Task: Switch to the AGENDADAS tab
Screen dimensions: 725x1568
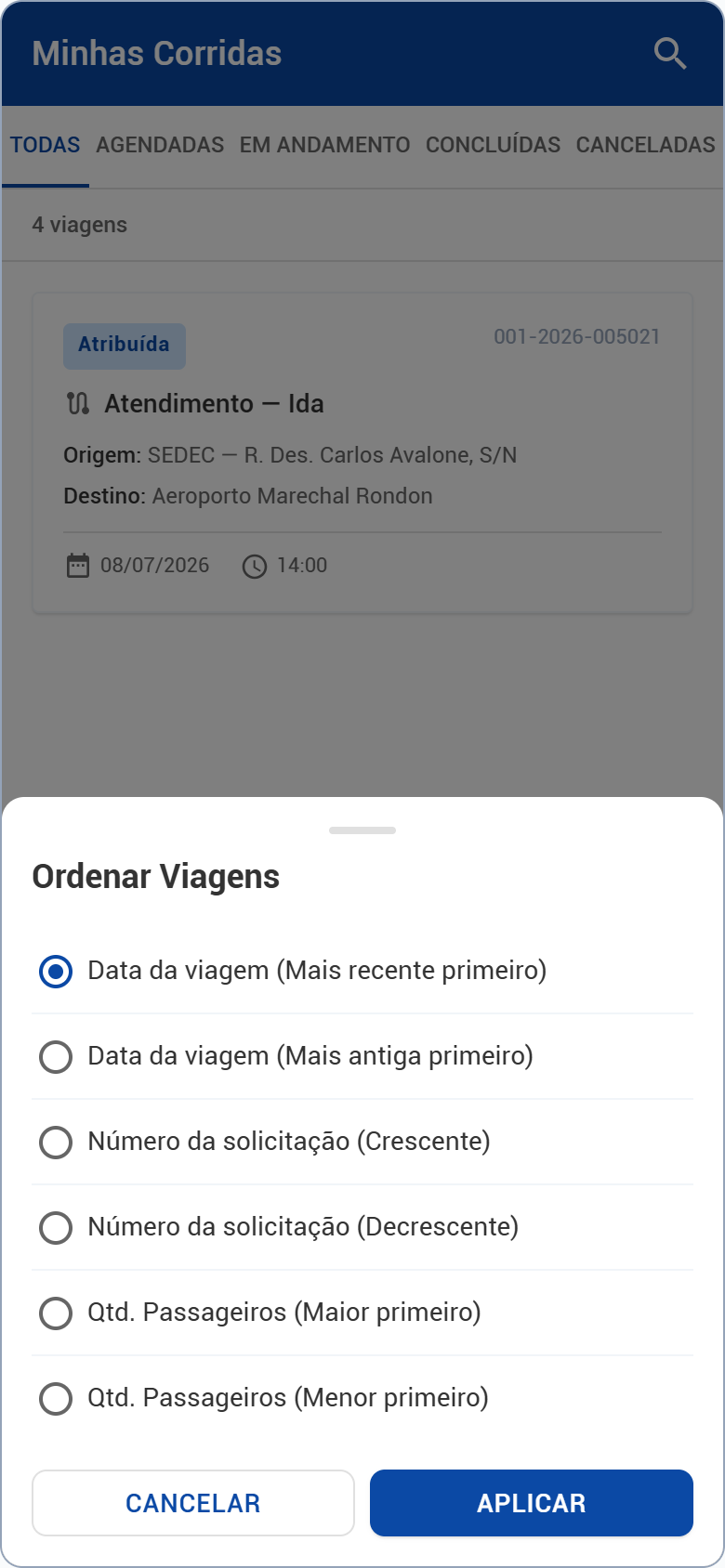Action: point(160,146)
